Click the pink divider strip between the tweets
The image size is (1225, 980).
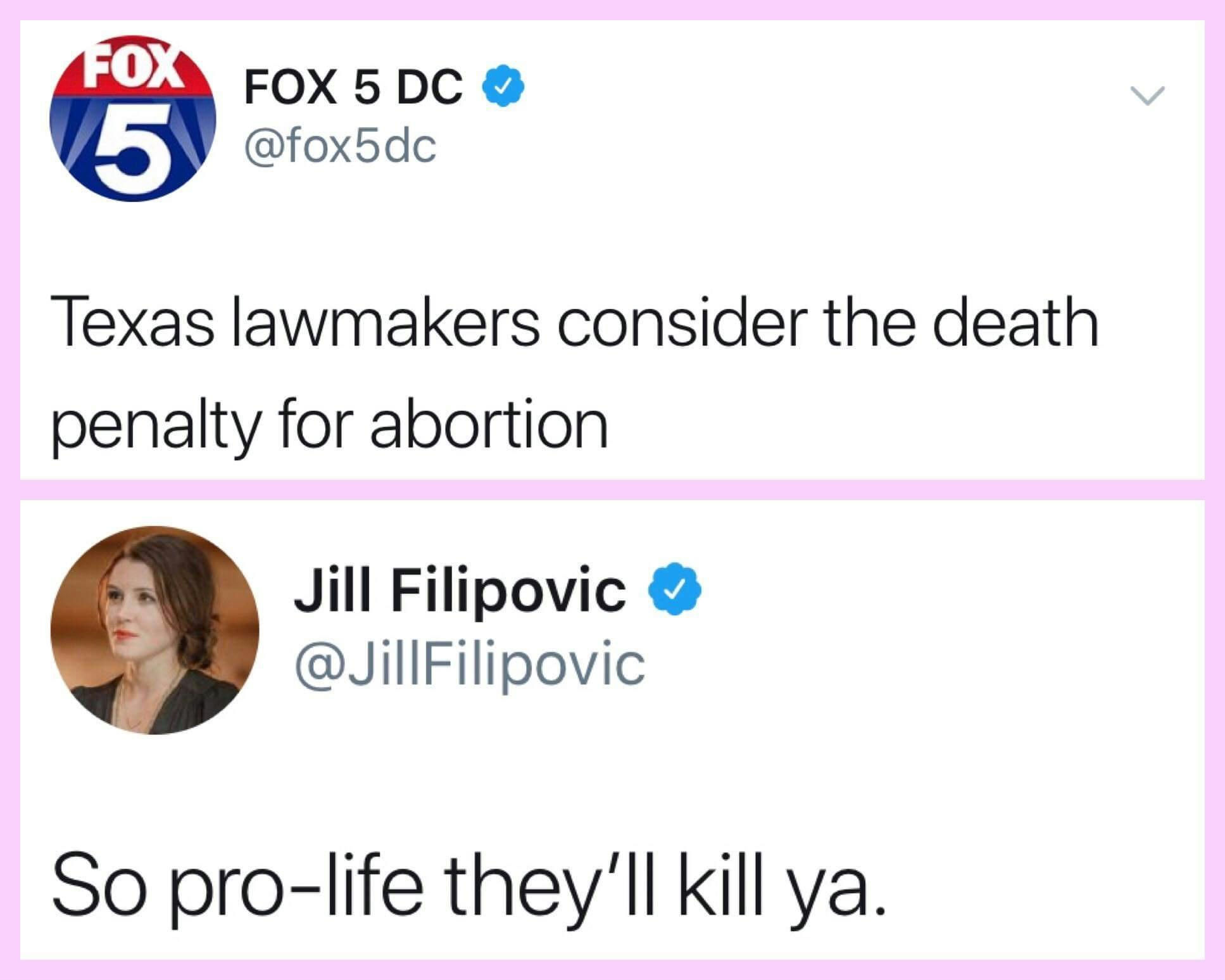point(612,490)
